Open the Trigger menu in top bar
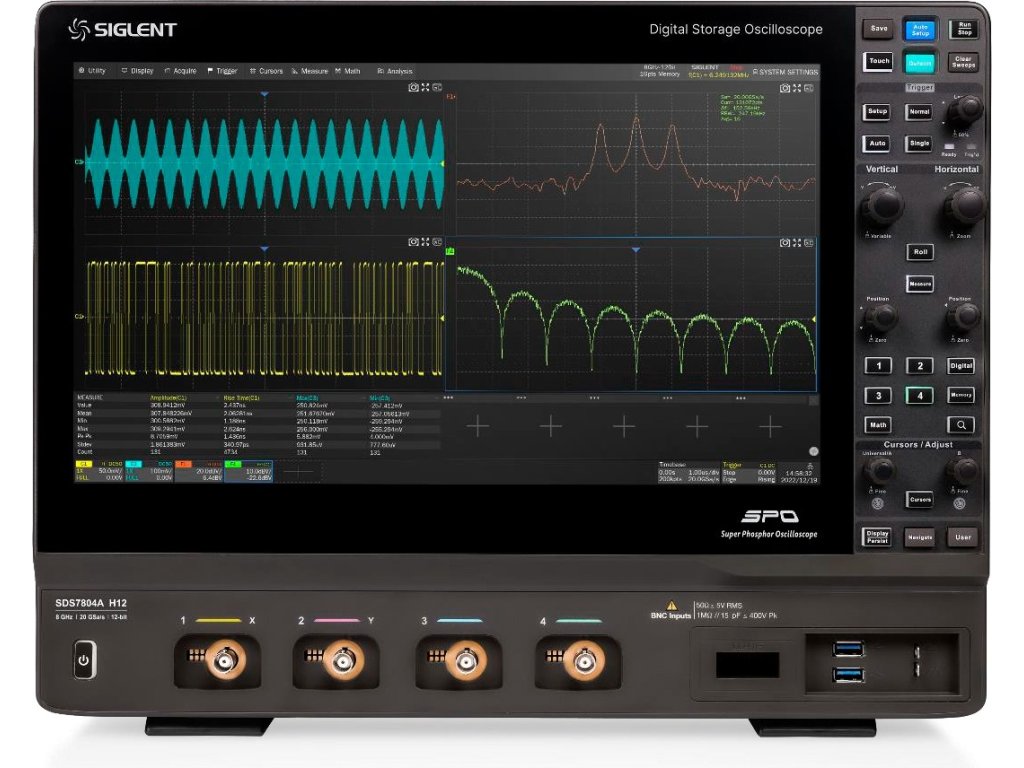 coord(223,71)
